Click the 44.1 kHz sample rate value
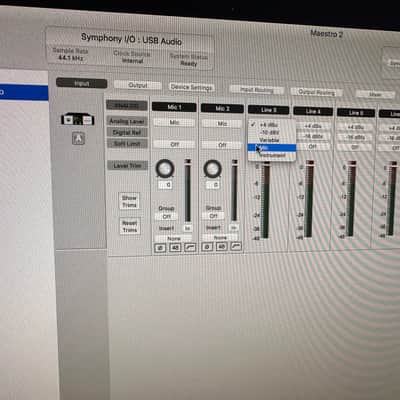 tap(71, 58)
